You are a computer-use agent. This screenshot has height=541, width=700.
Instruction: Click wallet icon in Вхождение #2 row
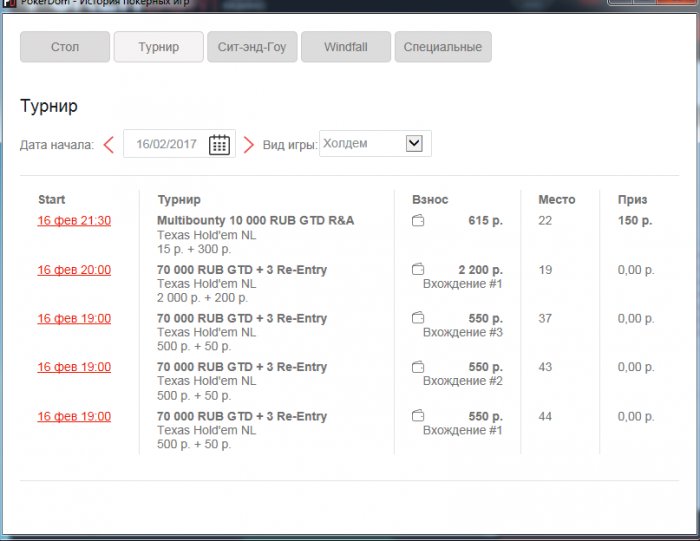[x=418, y=367]
